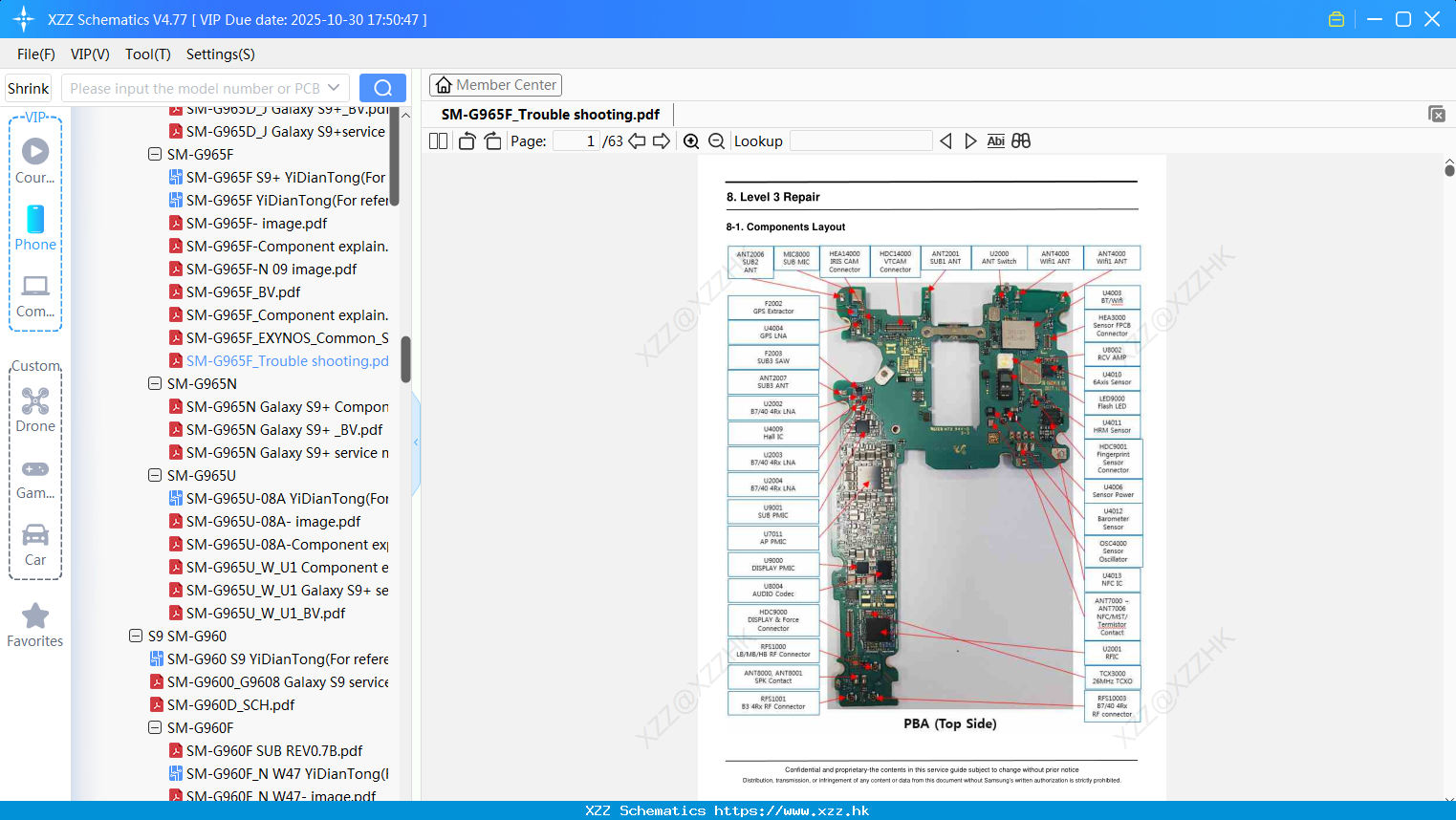This screenshot has width=1456, height=820.
Task: Open the VIP(V) menu
Action: (x=90, y=54)
